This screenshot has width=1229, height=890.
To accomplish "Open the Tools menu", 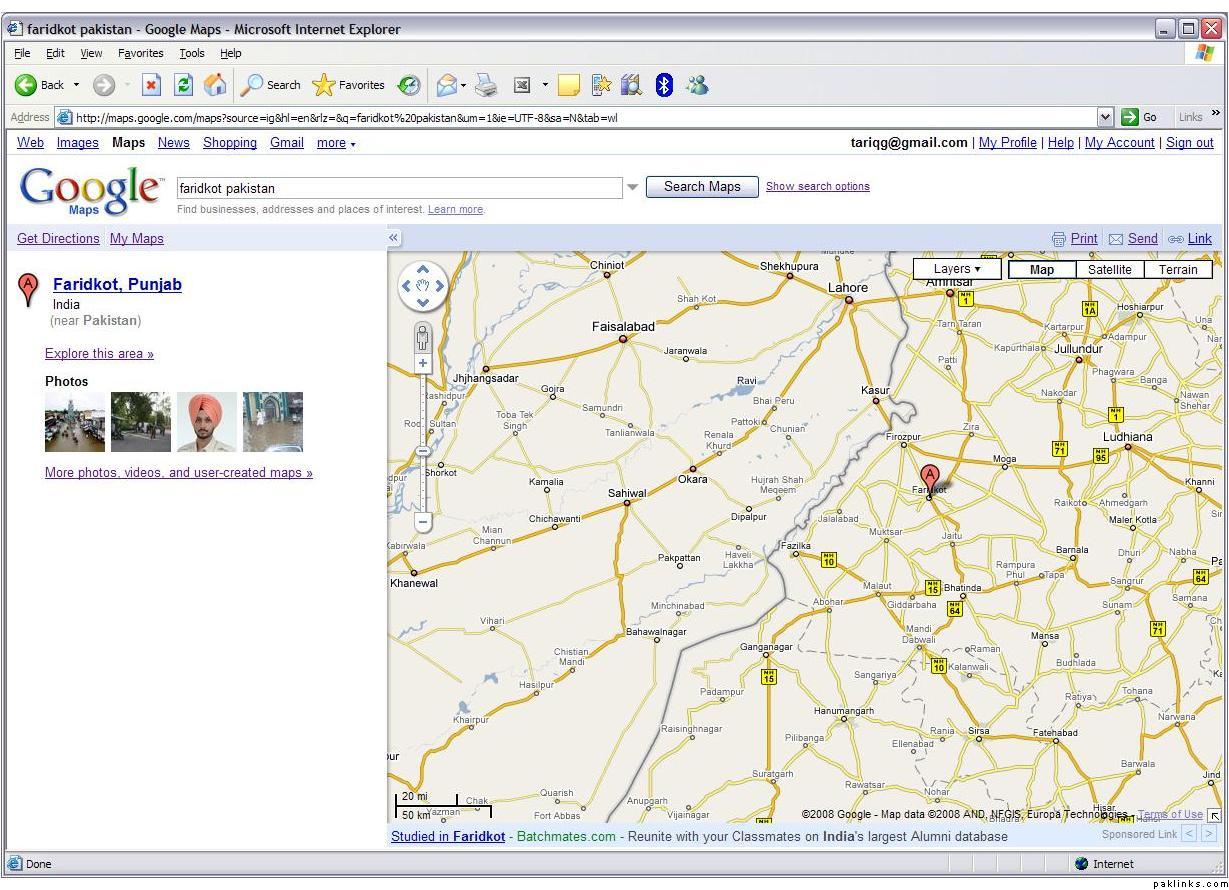I will tap(192, 53).
